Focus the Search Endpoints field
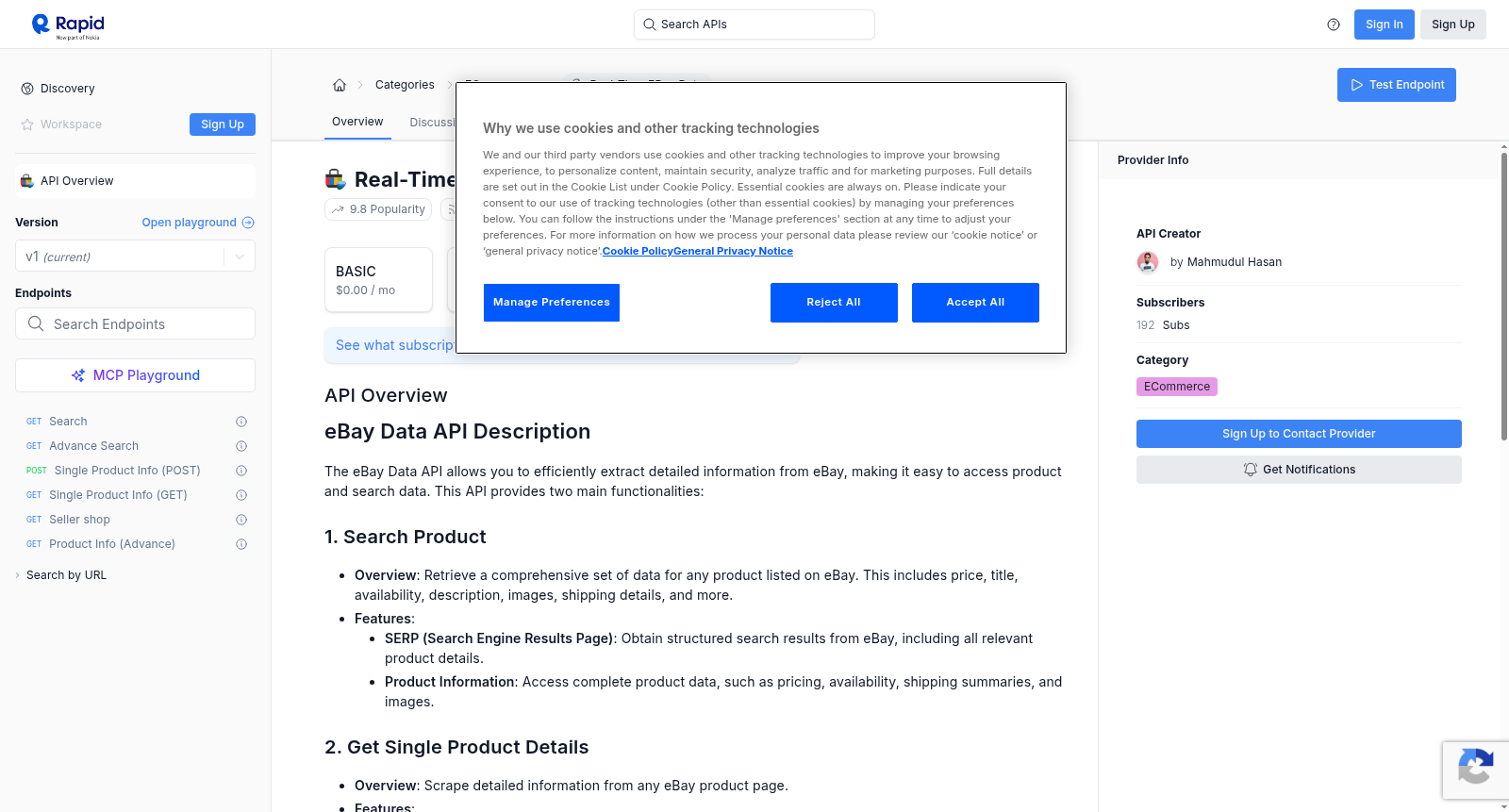The image size is (1509, 812). [x=135, y=323]
